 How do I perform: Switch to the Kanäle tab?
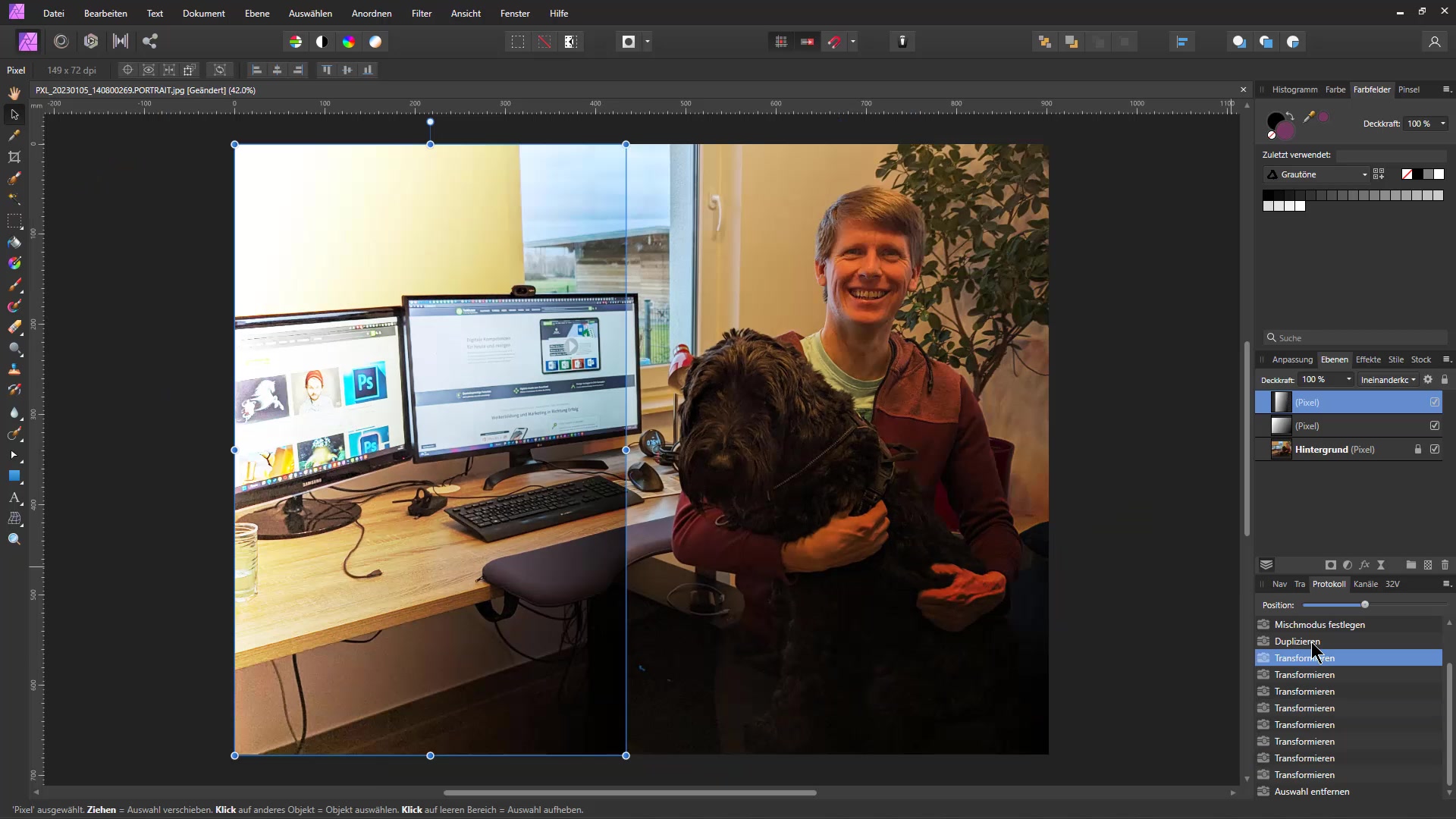(x=1365, y=584)
